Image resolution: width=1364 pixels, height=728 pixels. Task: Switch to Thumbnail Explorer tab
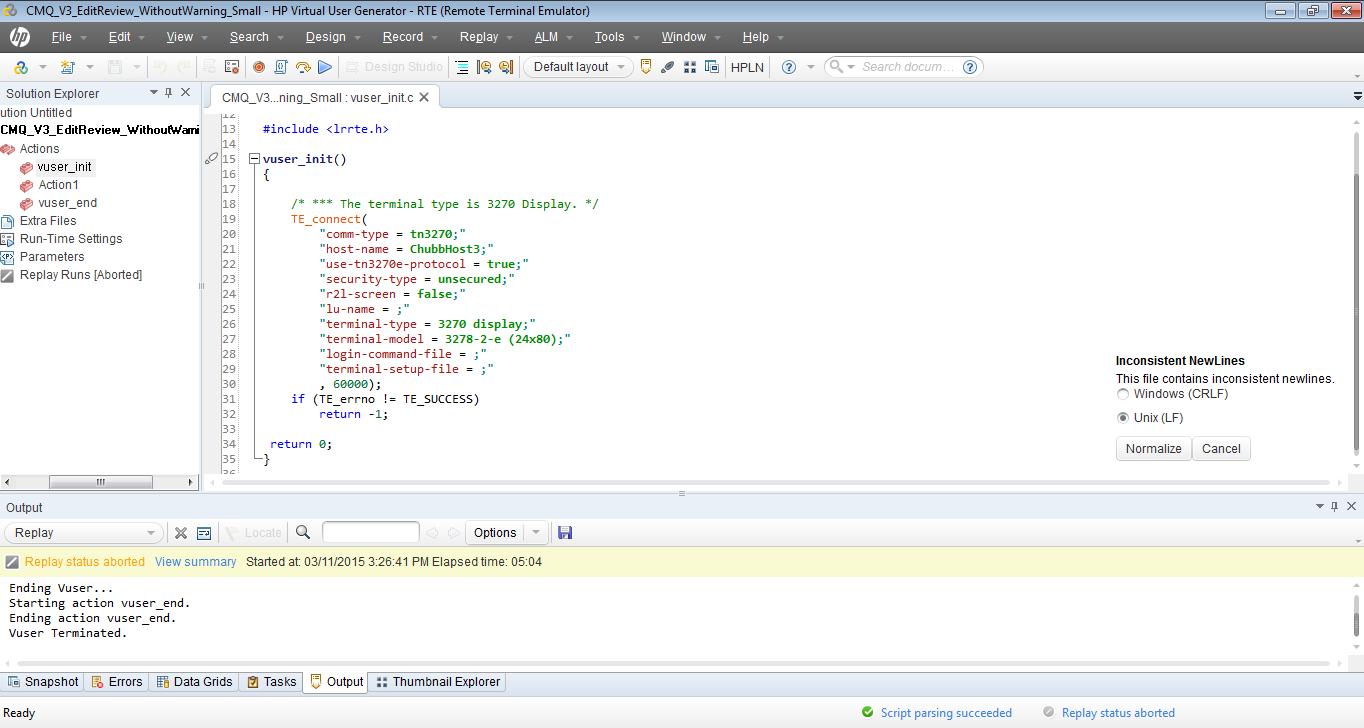click(437, 682)
